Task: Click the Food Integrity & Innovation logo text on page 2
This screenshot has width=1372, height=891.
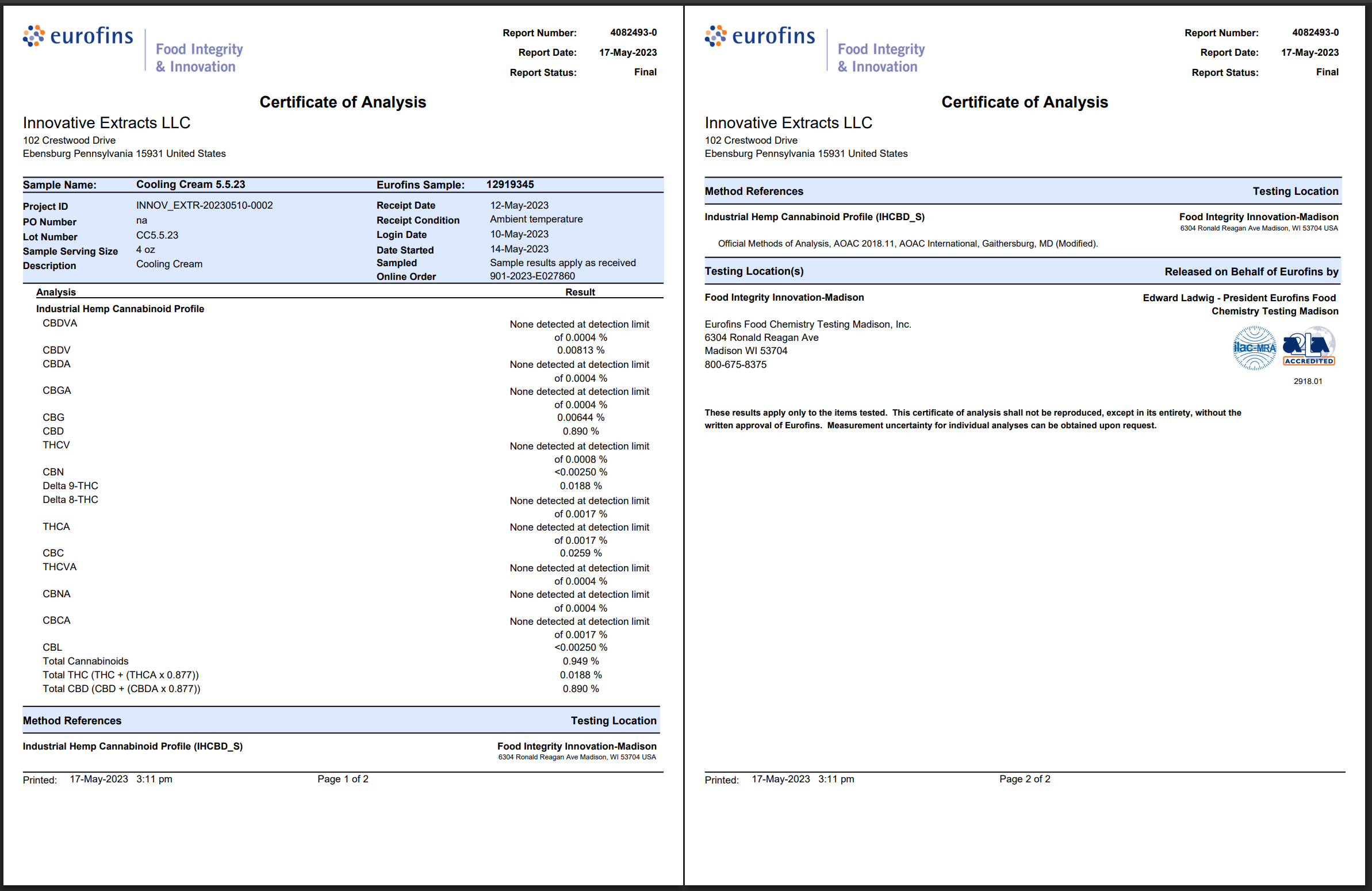Action: (880, 57)
